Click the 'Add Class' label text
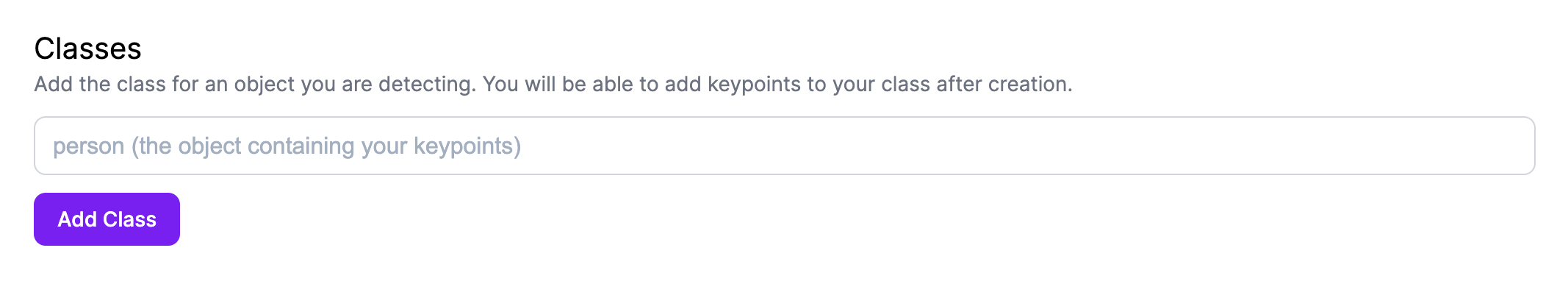The width and height of the screenshot is (1568, 284). point(107,219)
